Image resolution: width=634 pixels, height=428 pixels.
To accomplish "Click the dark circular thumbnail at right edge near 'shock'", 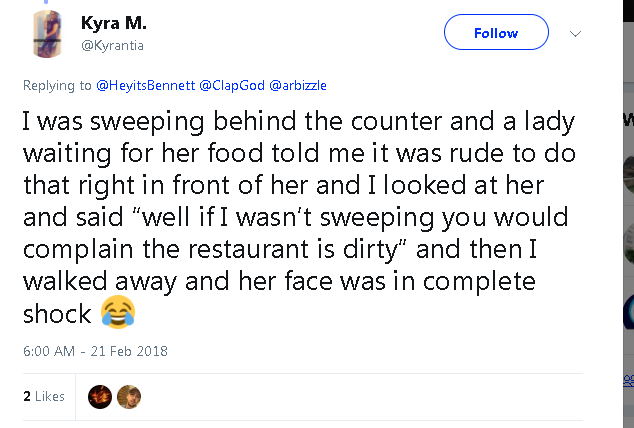I will [x=628, y=315].
